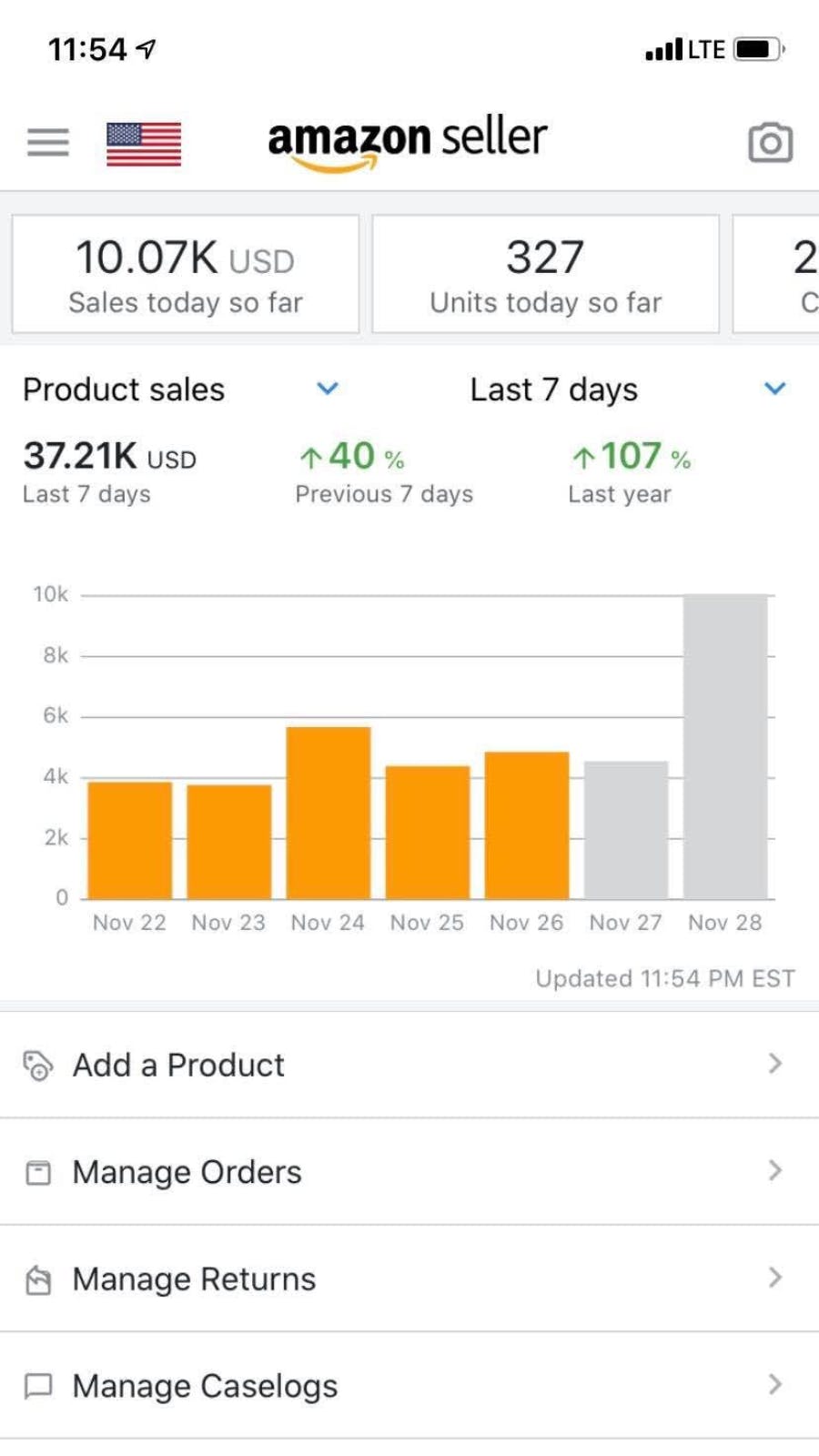Tap the Nov 27 gray bar

tap(626, 829)
